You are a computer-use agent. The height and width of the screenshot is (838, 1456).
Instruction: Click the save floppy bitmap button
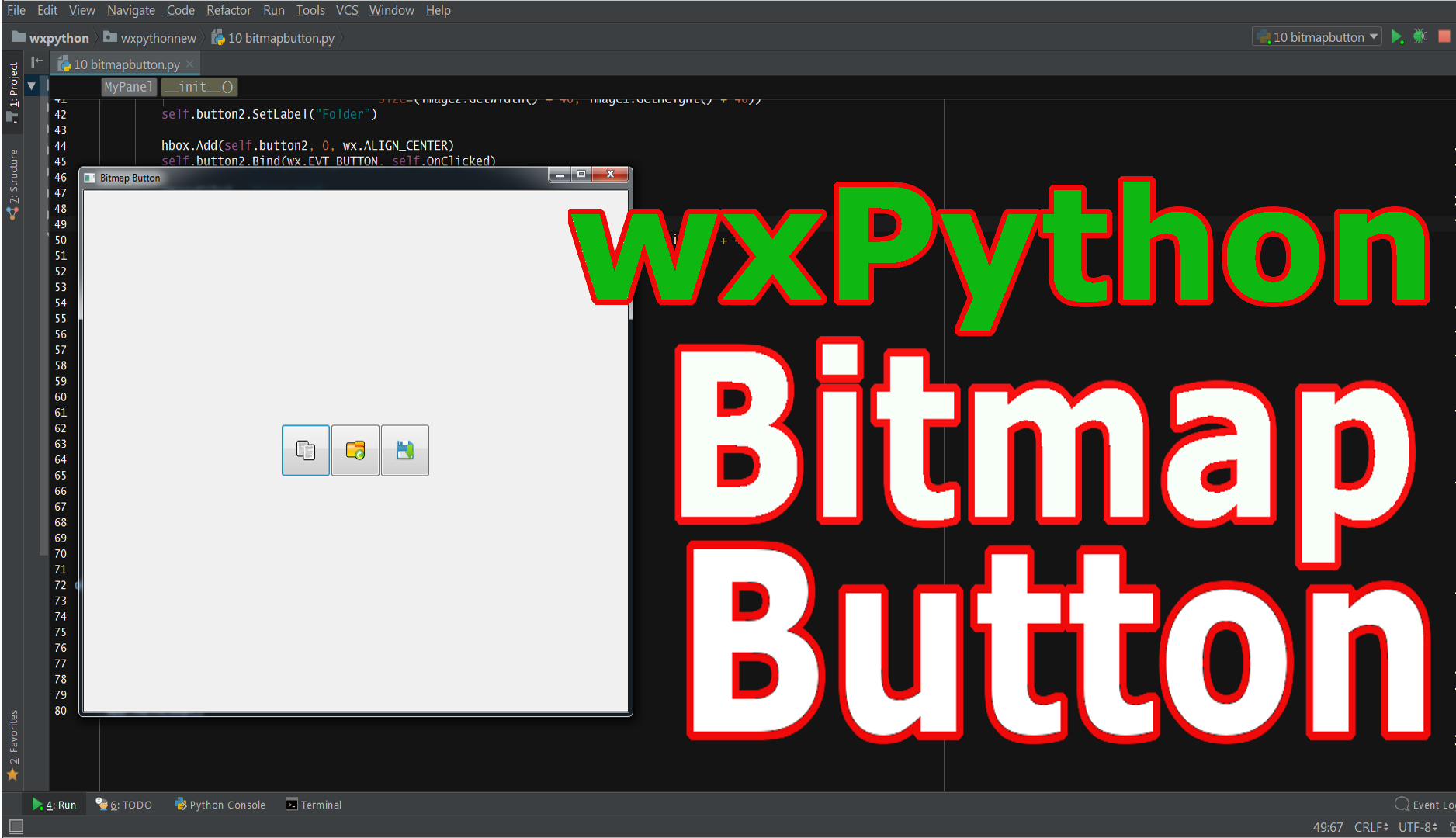click(x=405, y=450)
